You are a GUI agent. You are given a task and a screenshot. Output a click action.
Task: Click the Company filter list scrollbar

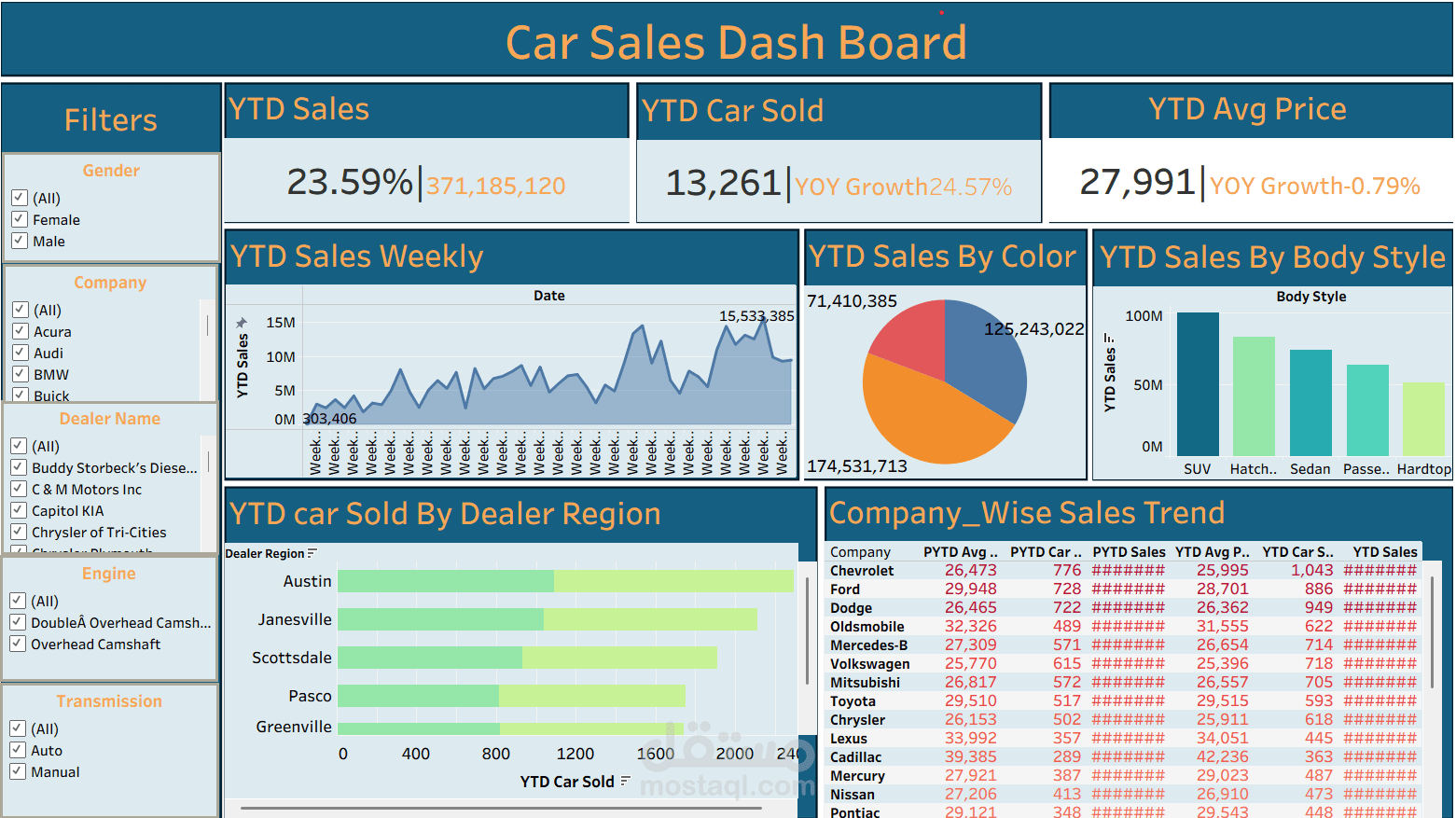coord(207,326)
